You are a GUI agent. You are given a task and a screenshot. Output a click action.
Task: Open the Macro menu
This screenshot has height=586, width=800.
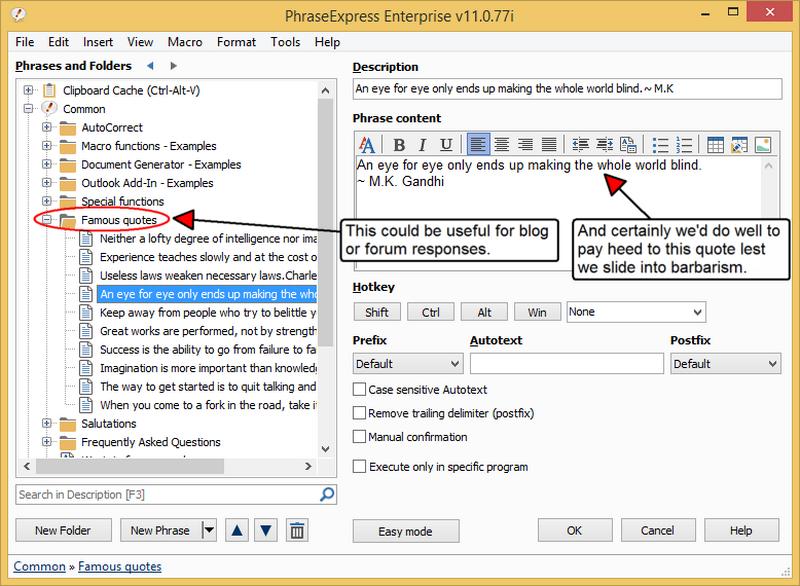185,42
